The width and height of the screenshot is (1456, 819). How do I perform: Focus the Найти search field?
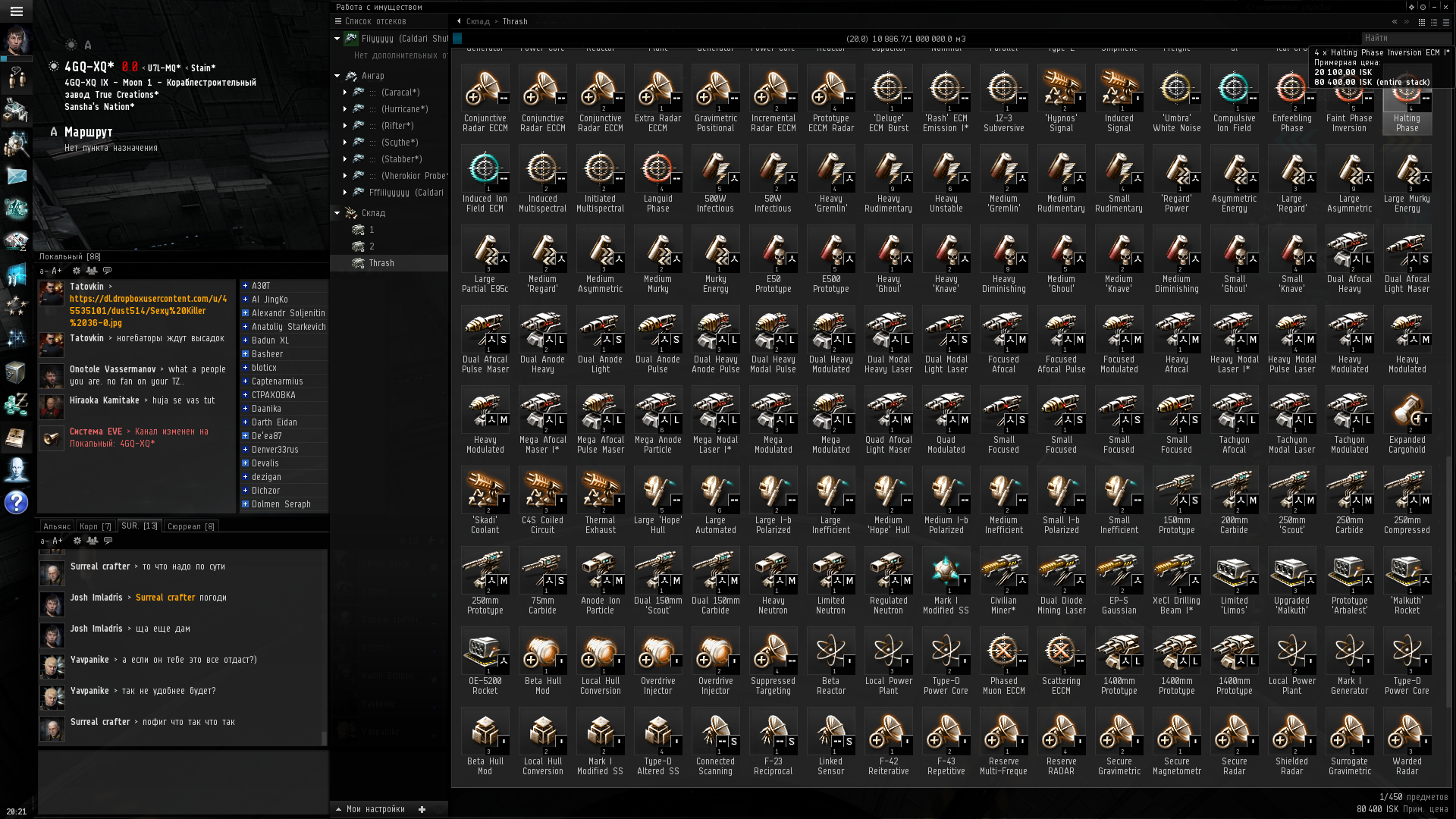click(x=1405, y=38)
